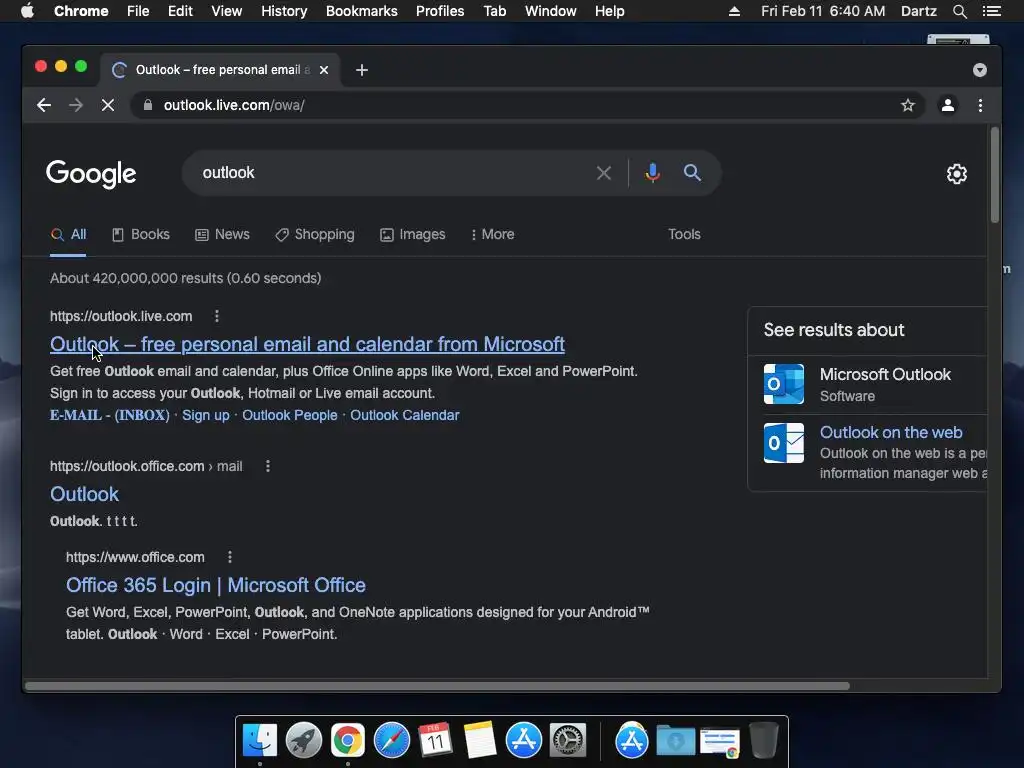
Task: Click the magnifier search button
Action: tap(692, 173)
